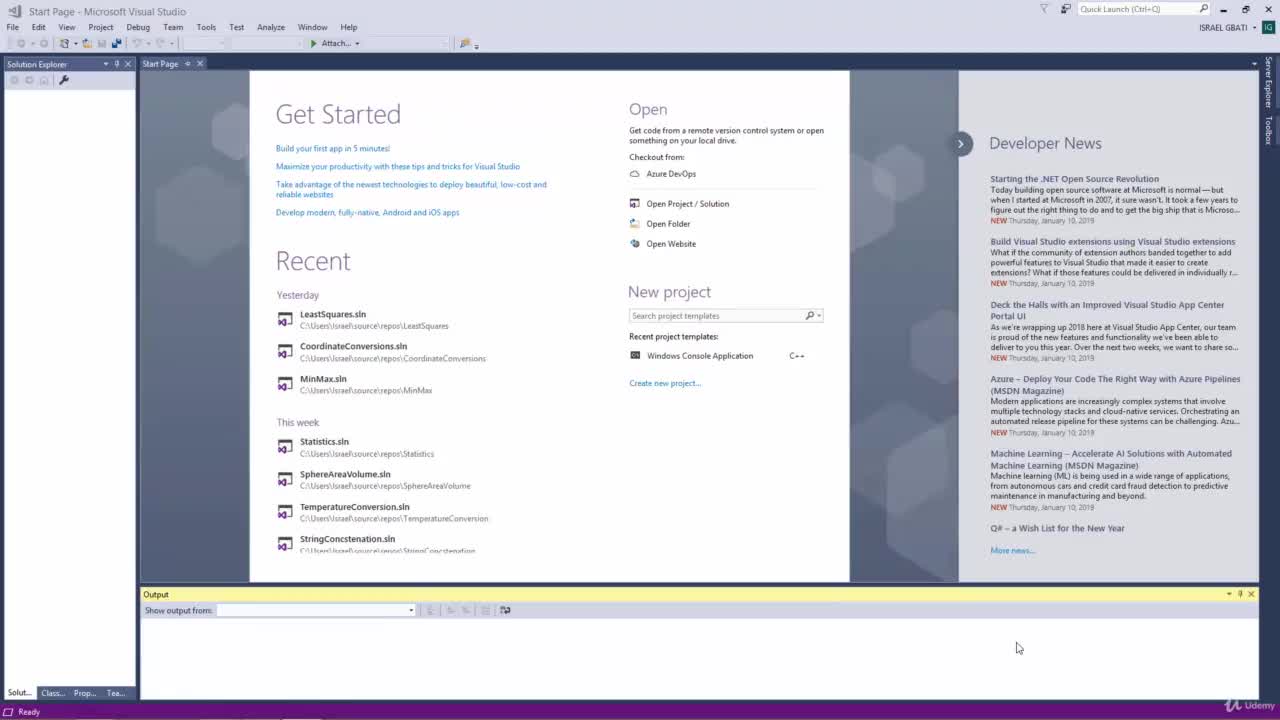Click the Solution Explorer properties wrench icon
The width and height of the screenshot is (1280, 720).
pyautogui.click(x=64, y=80)
